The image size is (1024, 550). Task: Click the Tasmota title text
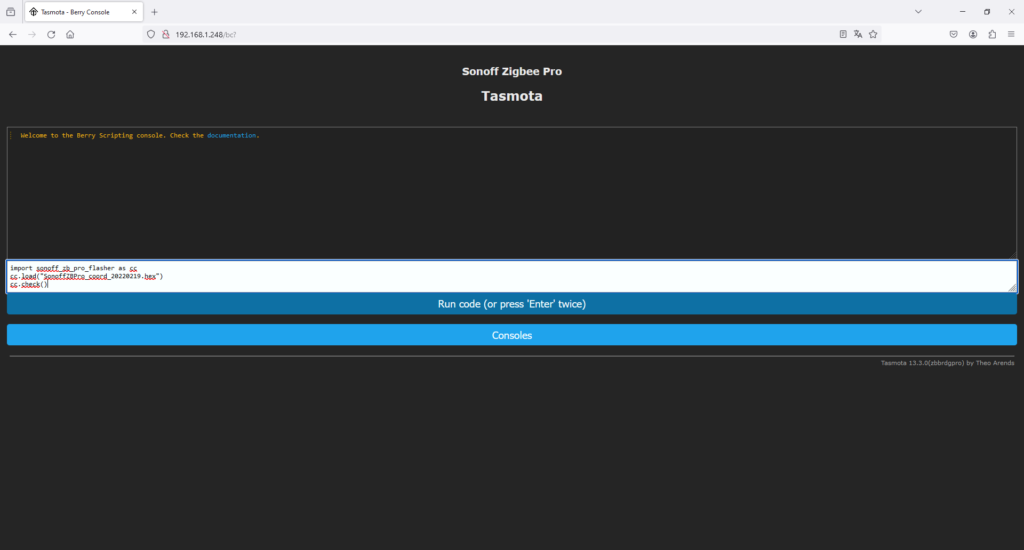point(512,96)
